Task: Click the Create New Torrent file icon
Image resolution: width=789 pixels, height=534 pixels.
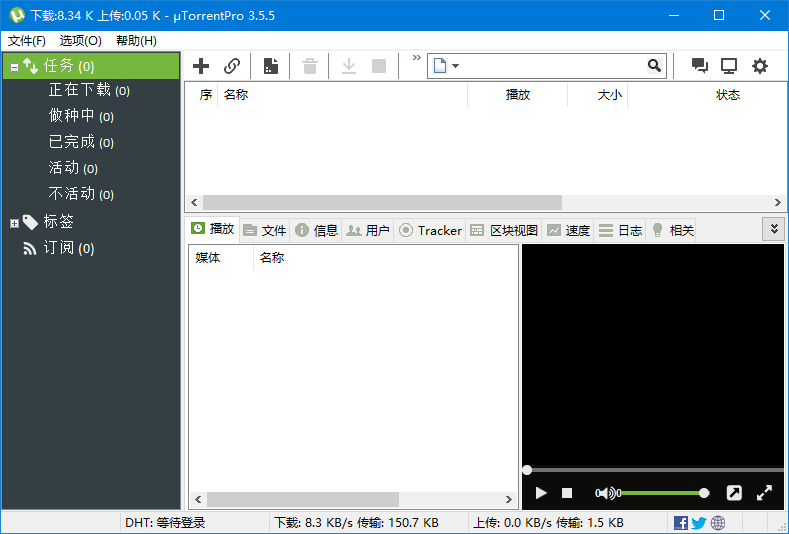Action: point(271,66)
